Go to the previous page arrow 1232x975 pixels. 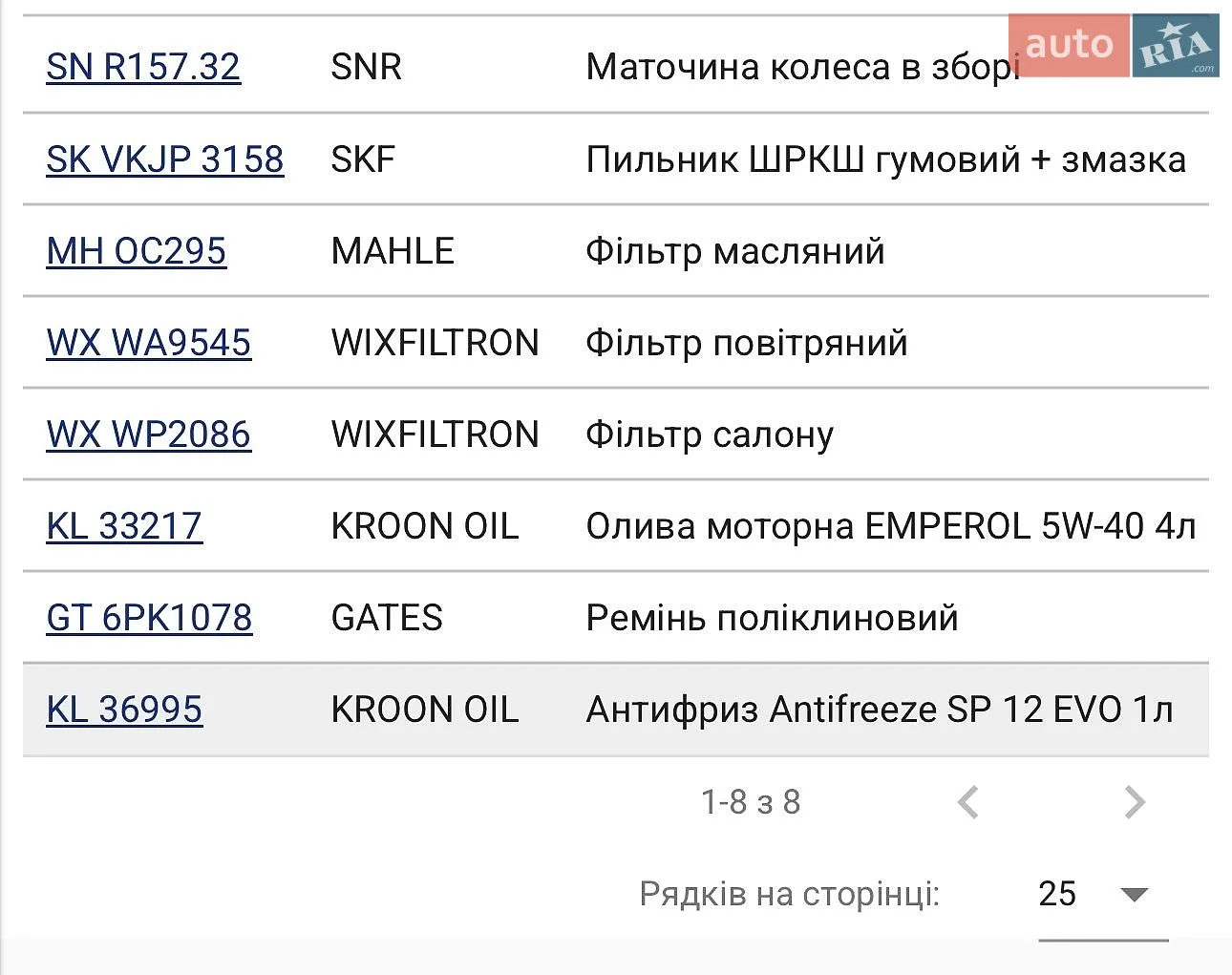(967, 802)
